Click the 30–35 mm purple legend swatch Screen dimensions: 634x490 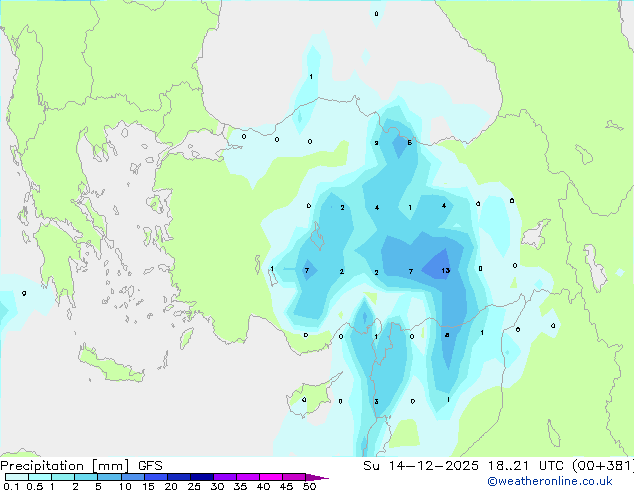pyautogui.click(x=224, y=477)
